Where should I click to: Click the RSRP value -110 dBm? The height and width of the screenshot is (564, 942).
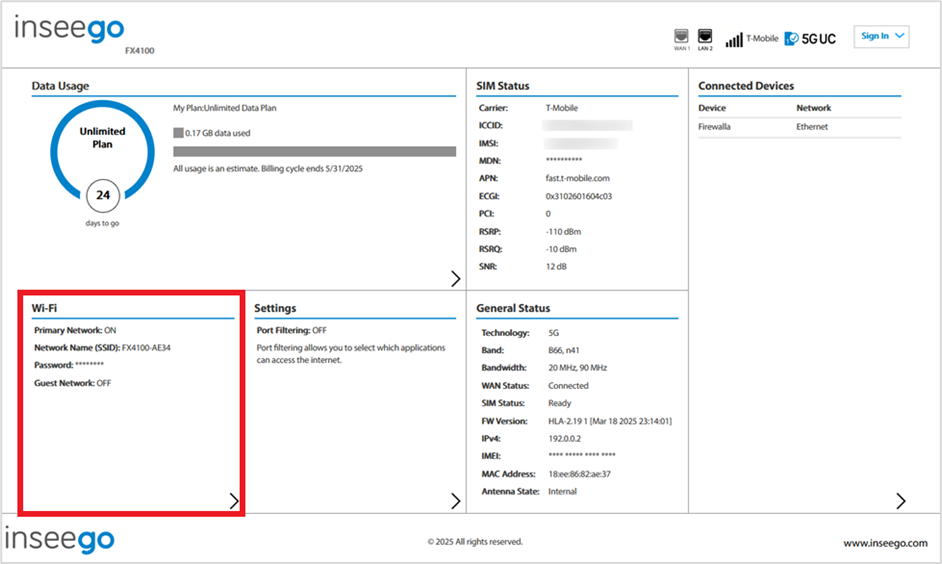563,232
